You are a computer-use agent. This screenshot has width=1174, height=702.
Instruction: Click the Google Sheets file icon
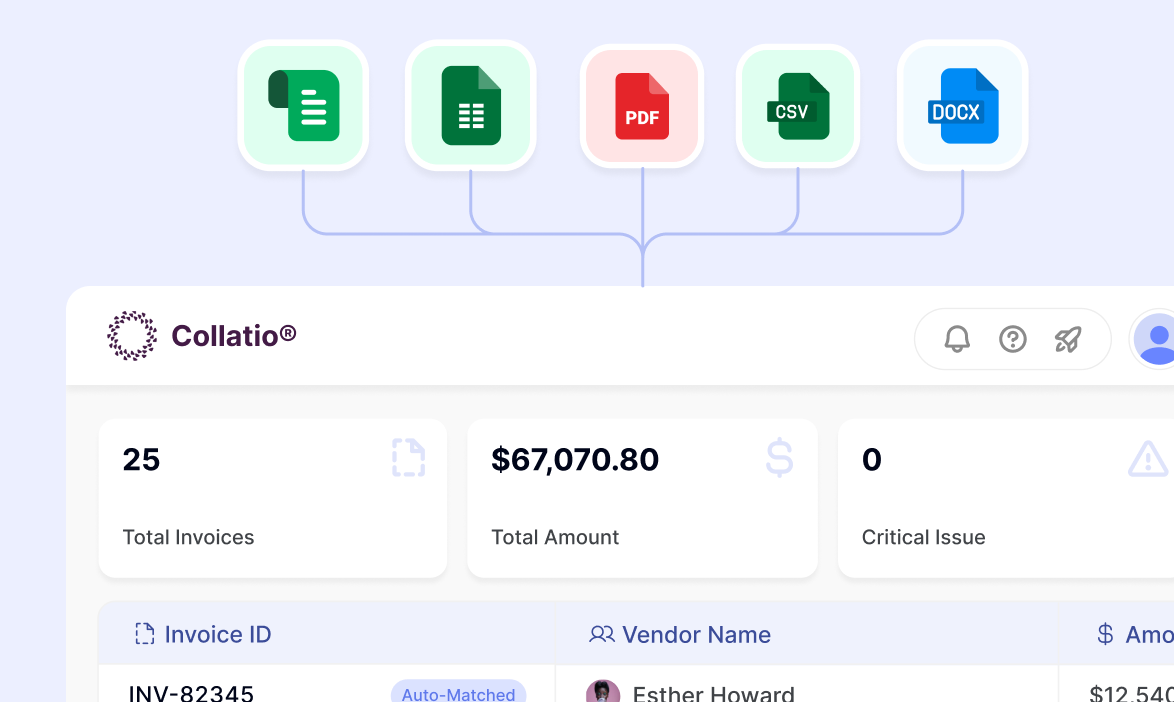pyautogui.click(x=471, y=106)
